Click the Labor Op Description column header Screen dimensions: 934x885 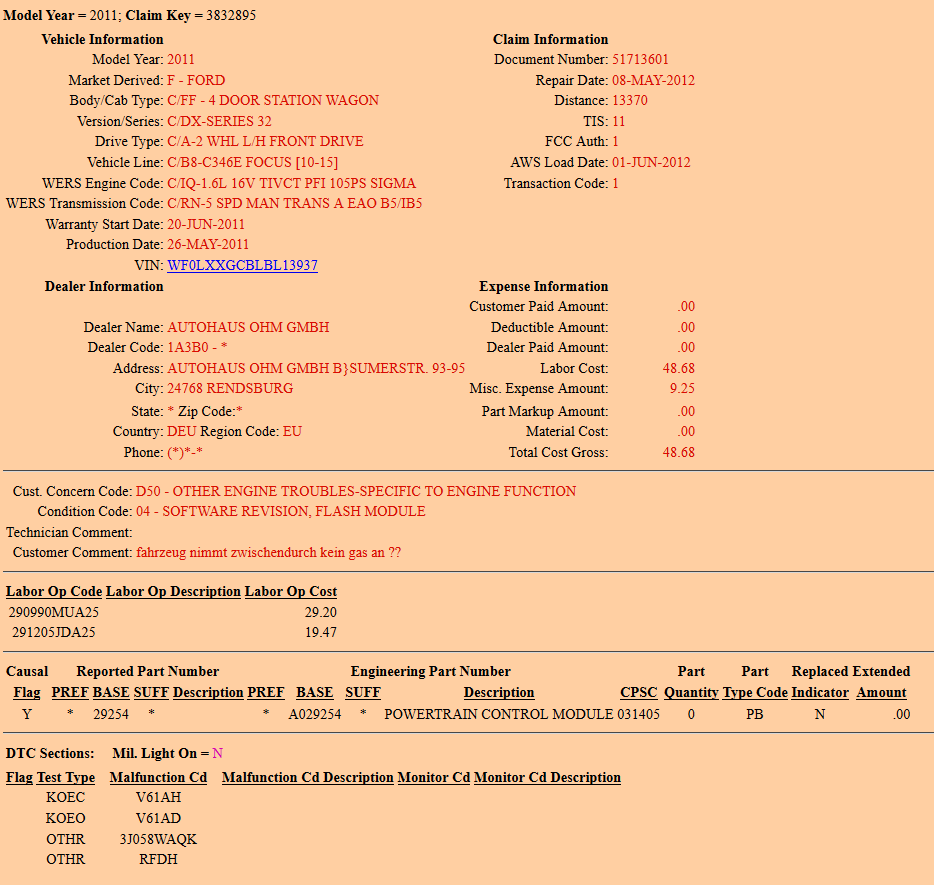click(173, 591)
